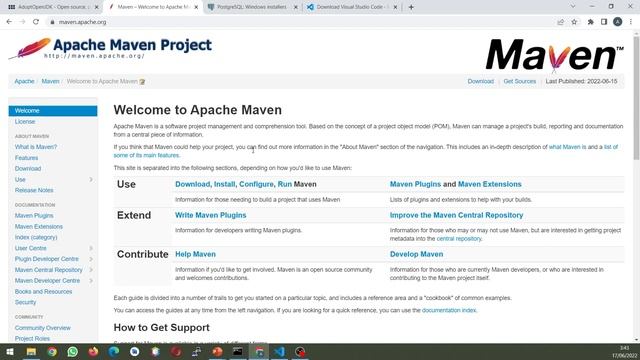Open Features in the sidebar

coord(27,158)
